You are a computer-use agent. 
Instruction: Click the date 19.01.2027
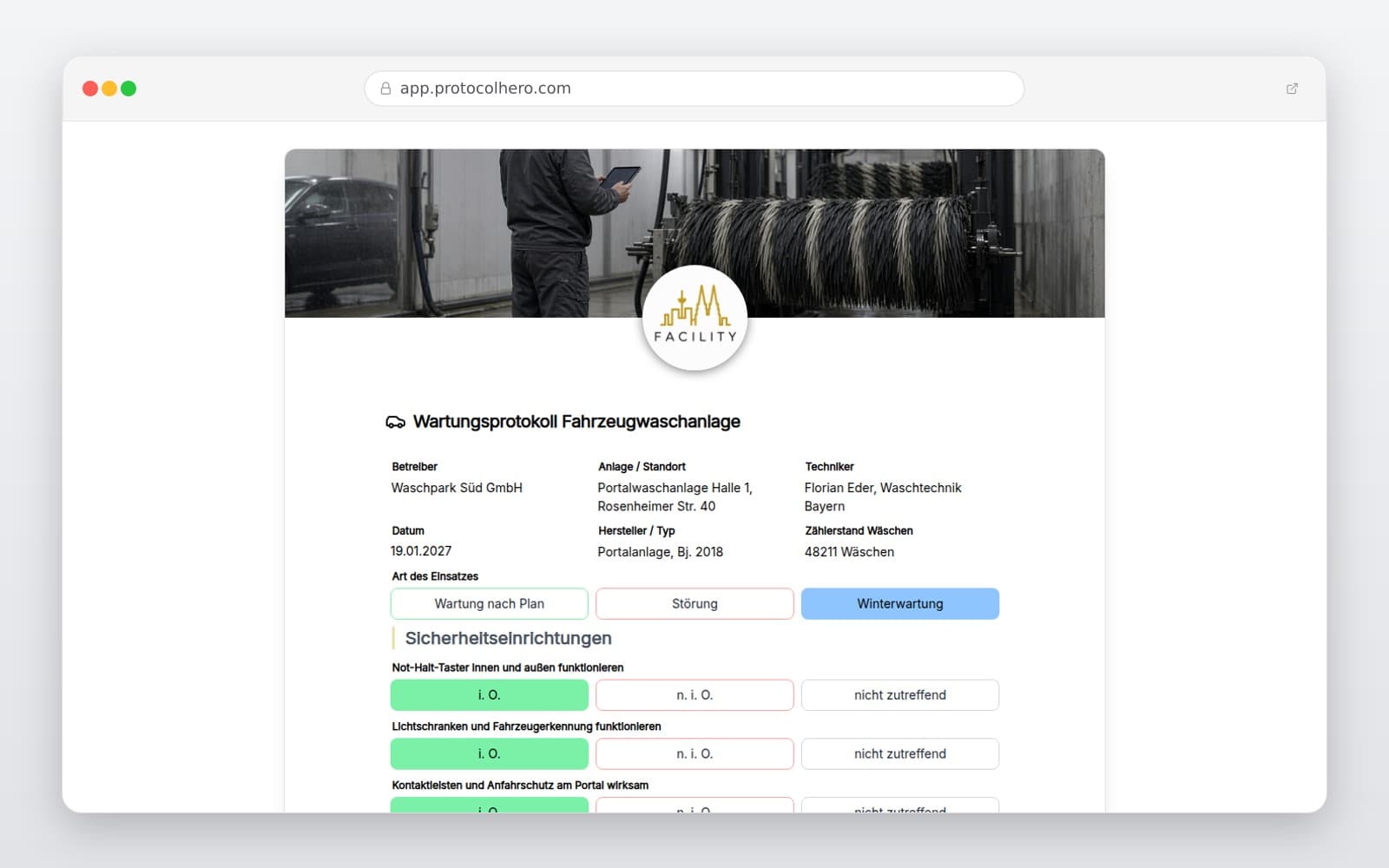[421, 551]
